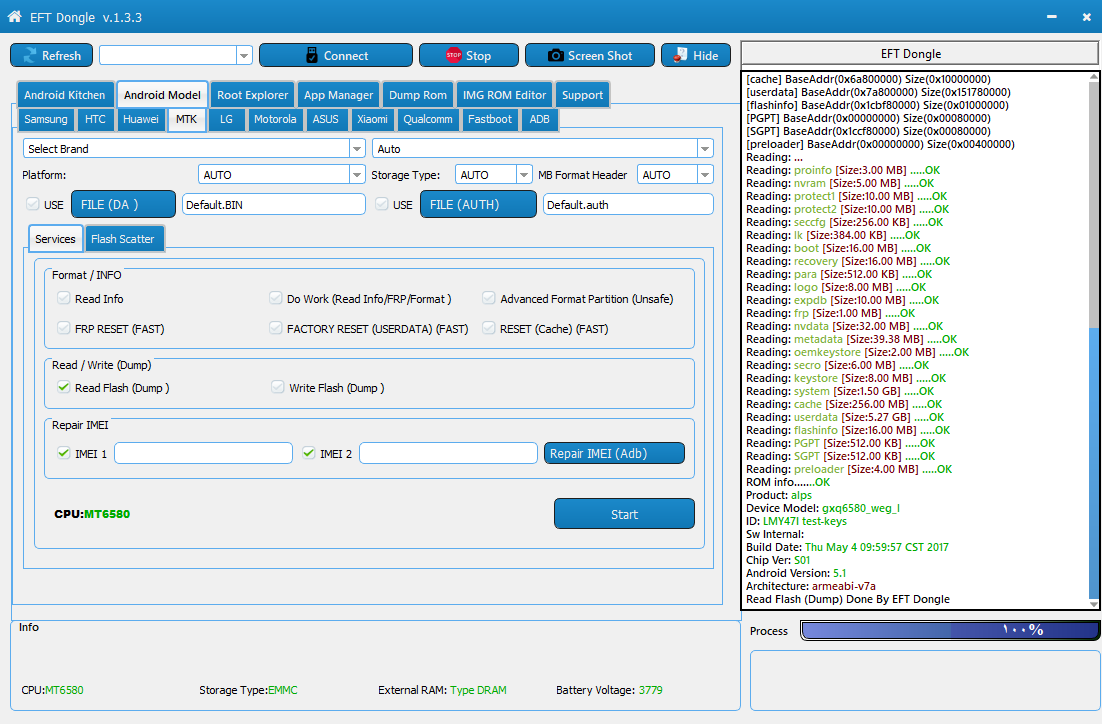
Task: Open the App Manager tab
Action: coord(338,95)
